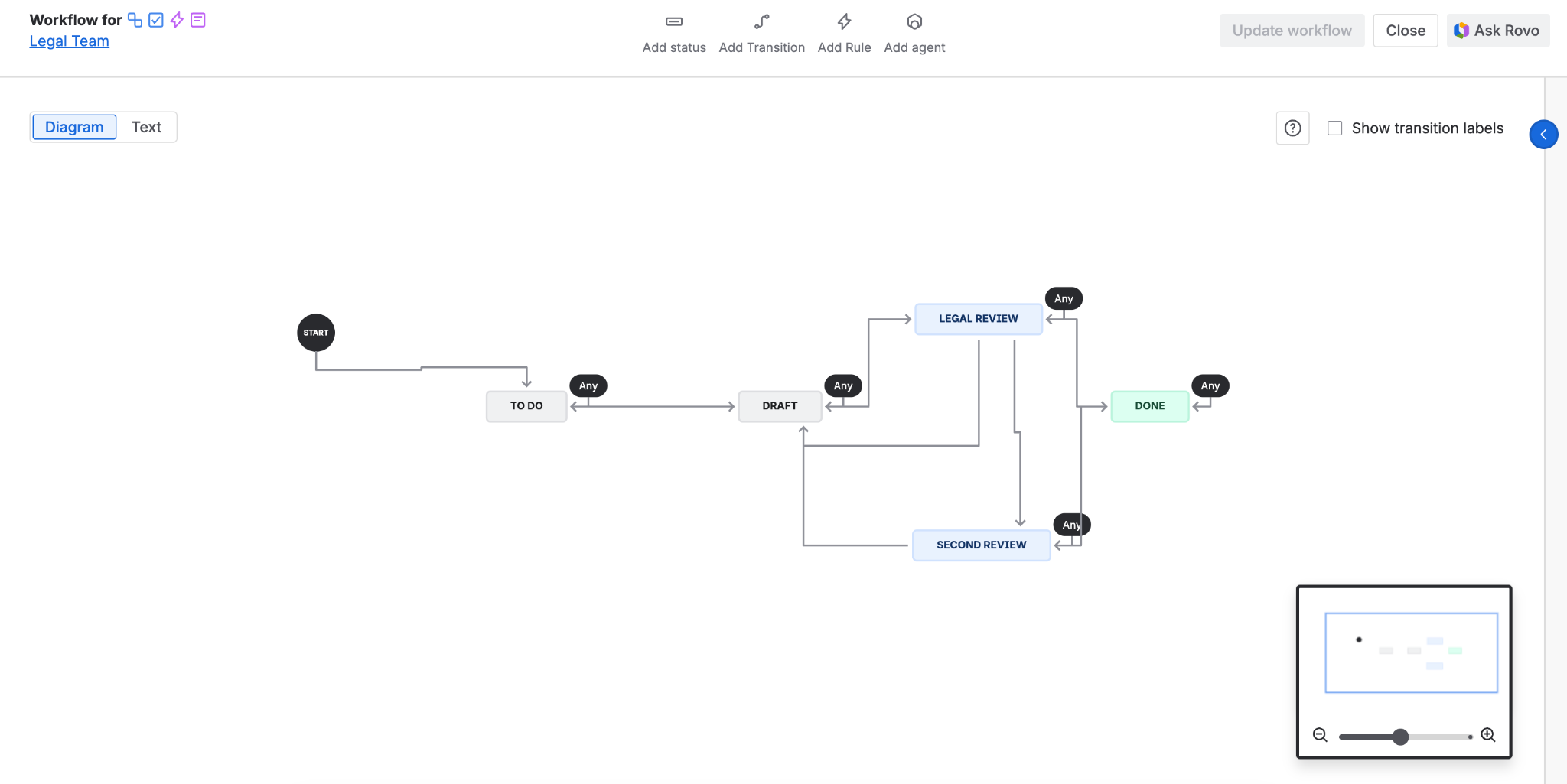Click the zoom slider handle
1567x784 pixels.
pos(1400,737)
